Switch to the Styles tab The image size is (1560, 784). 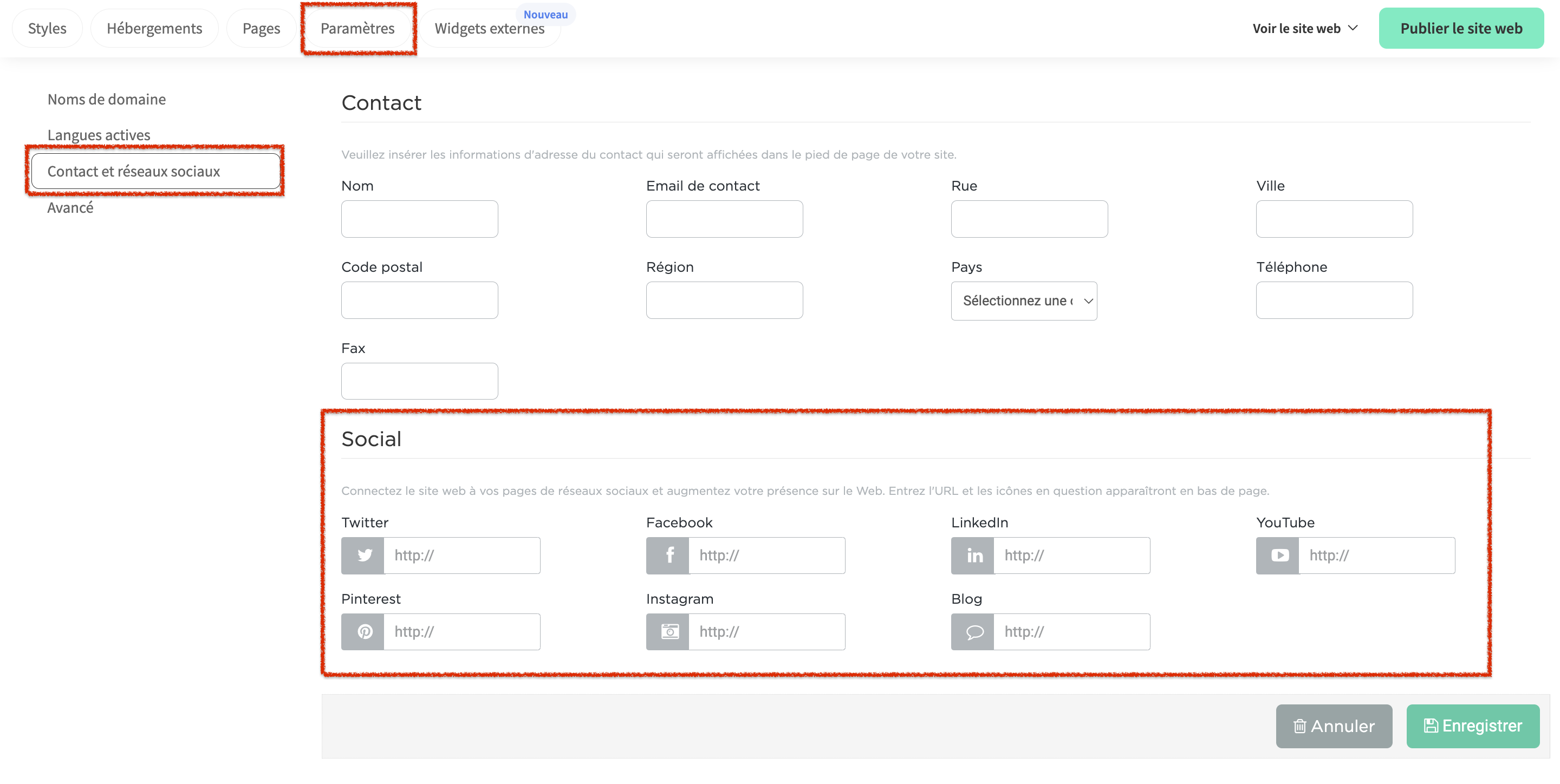pos(47,29)
